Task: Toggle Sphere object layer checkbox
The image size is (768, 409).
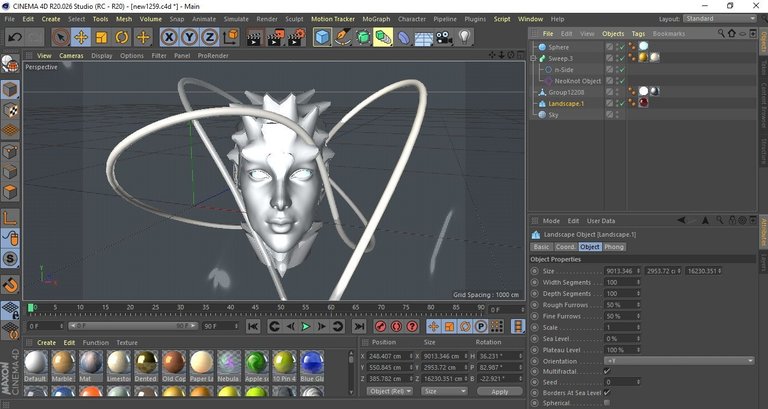Action: pyautogui.click(x=609, y=47)
